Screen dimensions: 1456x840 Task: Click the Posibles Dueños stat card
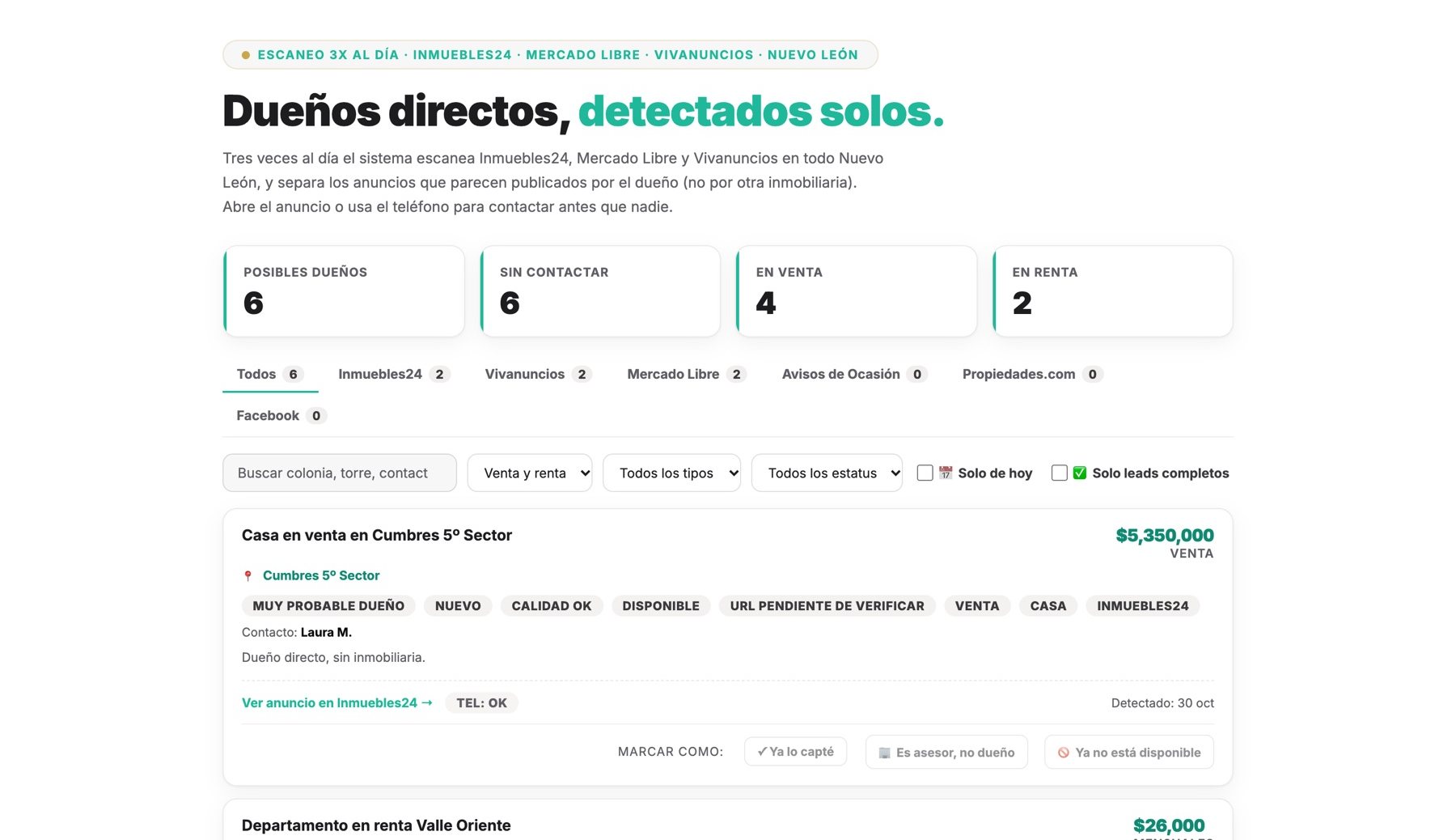pos(344,291)
